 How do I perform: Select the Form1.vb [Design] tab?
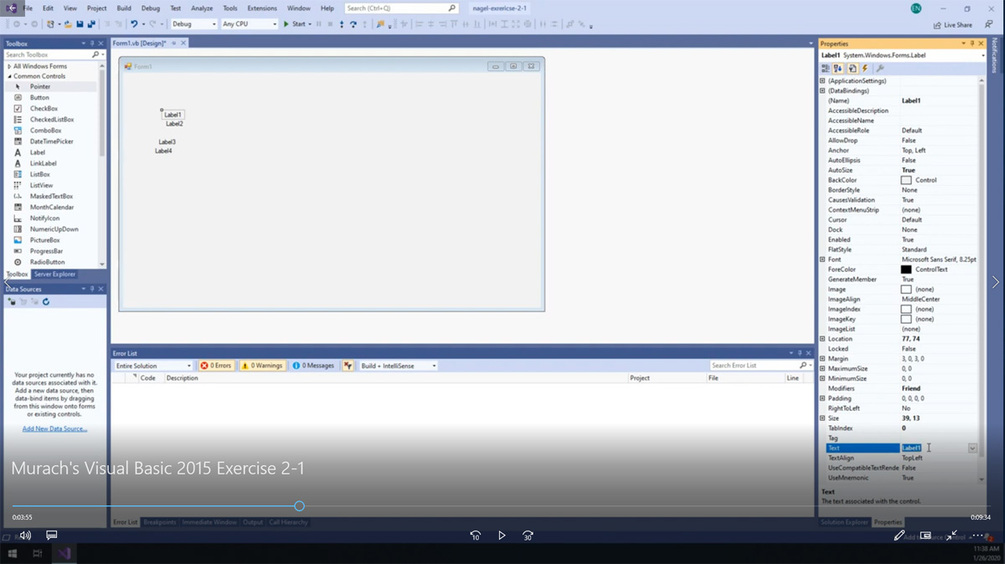tap(139, 43)
